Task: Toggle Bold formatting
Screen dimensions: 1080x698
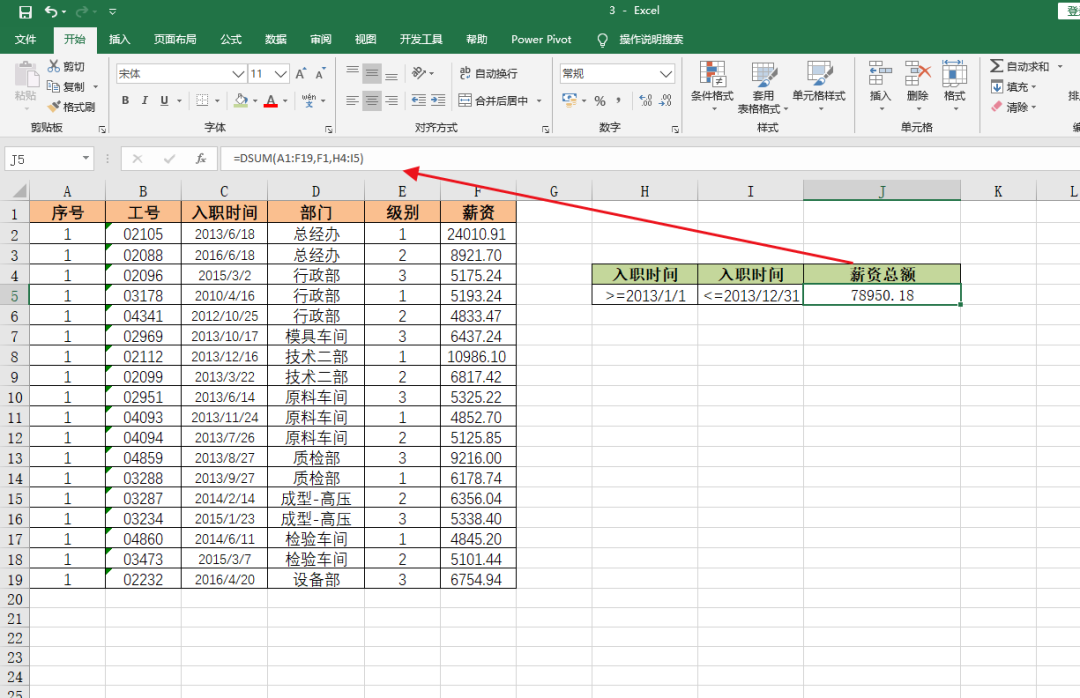Action: [125, 101]
